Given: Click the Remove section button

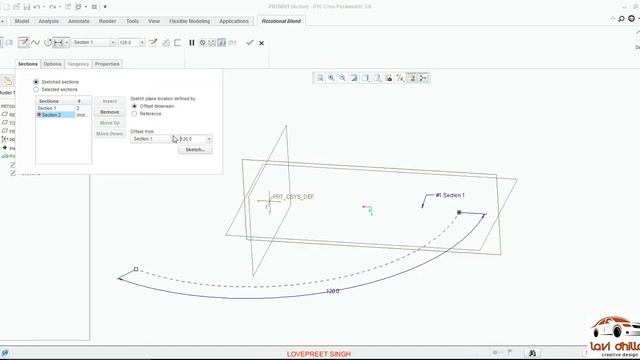Looking at the screenshot, I should tap(109, 112).
